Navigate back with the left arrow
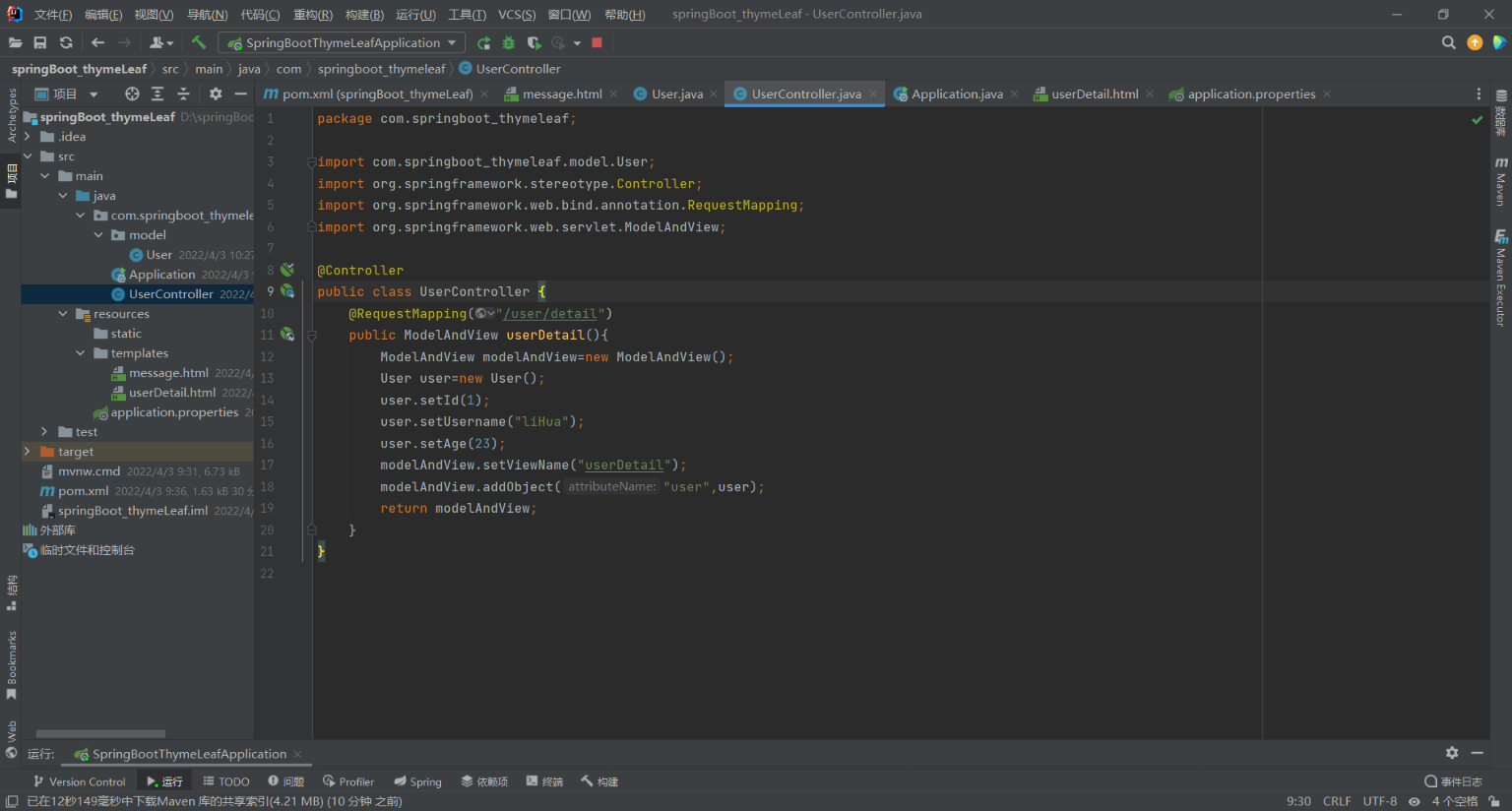Viewport: 1512px width, 811px height. tap(97, 42)
